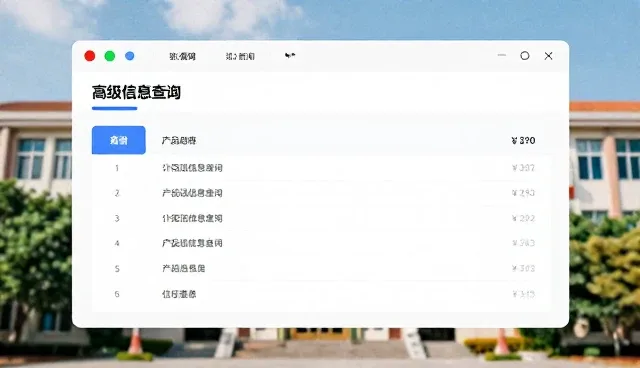Select the row number 1
The image size is (640, 368).
[x=117, y=168]
